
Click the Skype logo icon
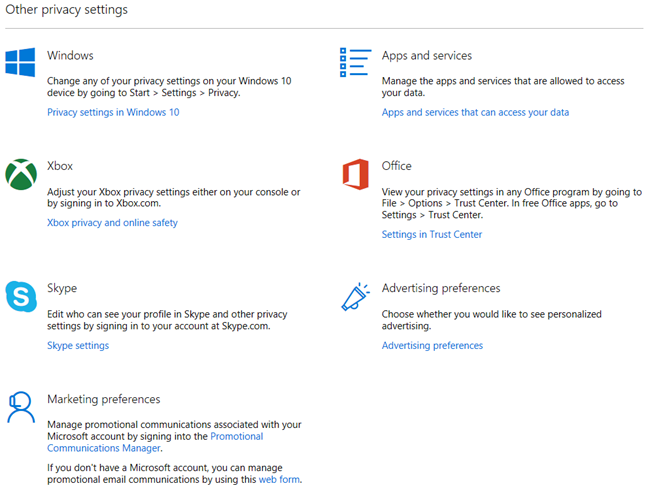[21, 296]
